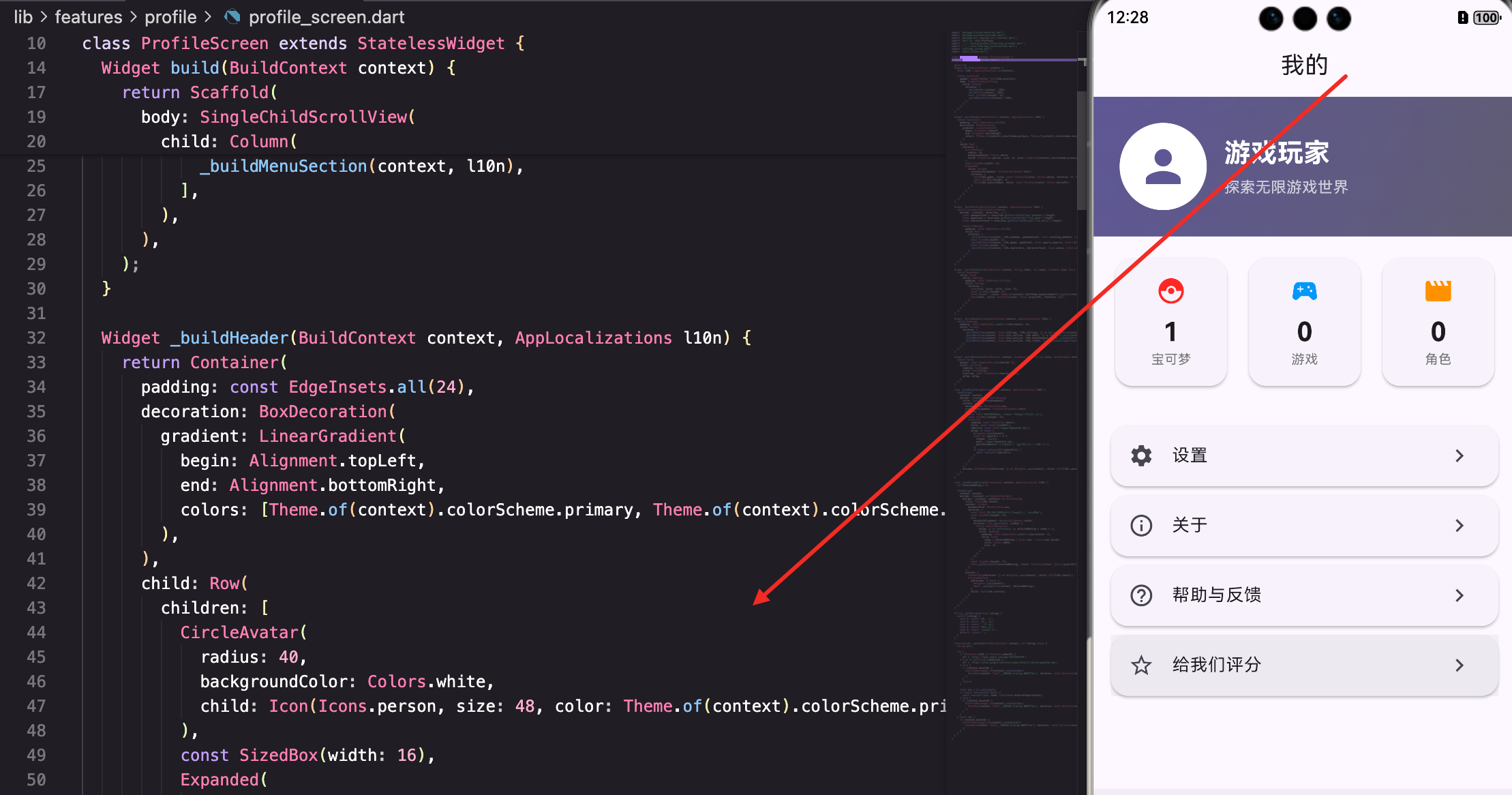This screenshot has width=1512, height=795.
Task: Click the star icon beside 给我们评分
Action: pyautogui.click(x=1141, y=665)
